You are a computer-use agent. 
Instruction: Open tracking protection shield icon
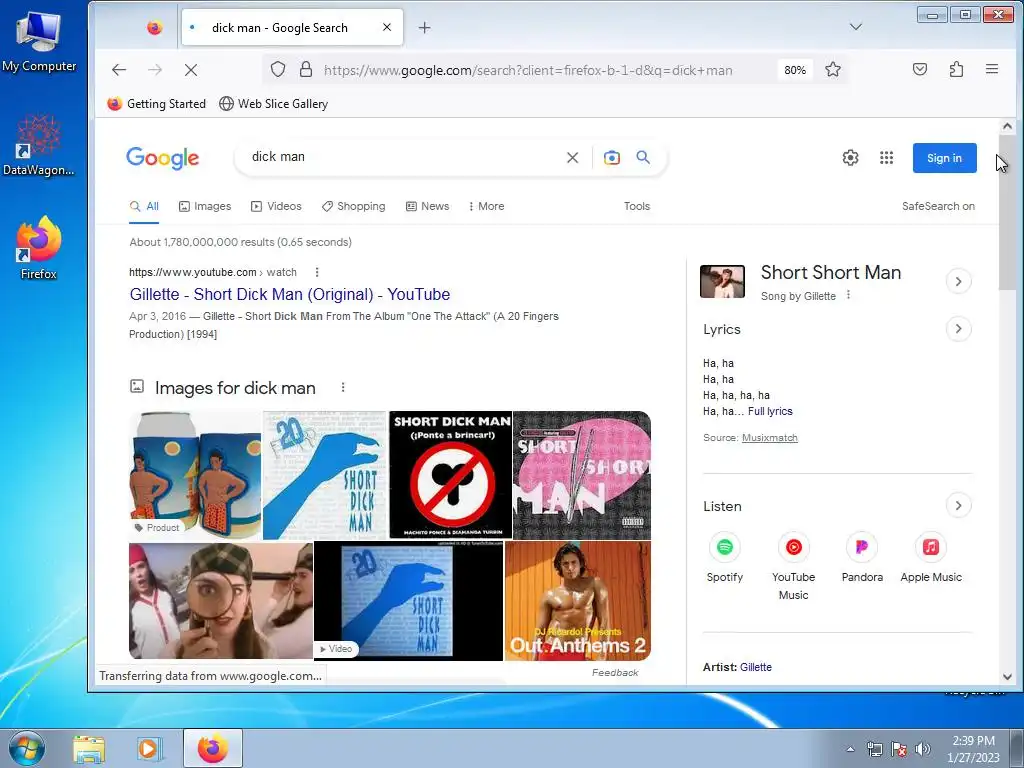click(x=278, y=70)
